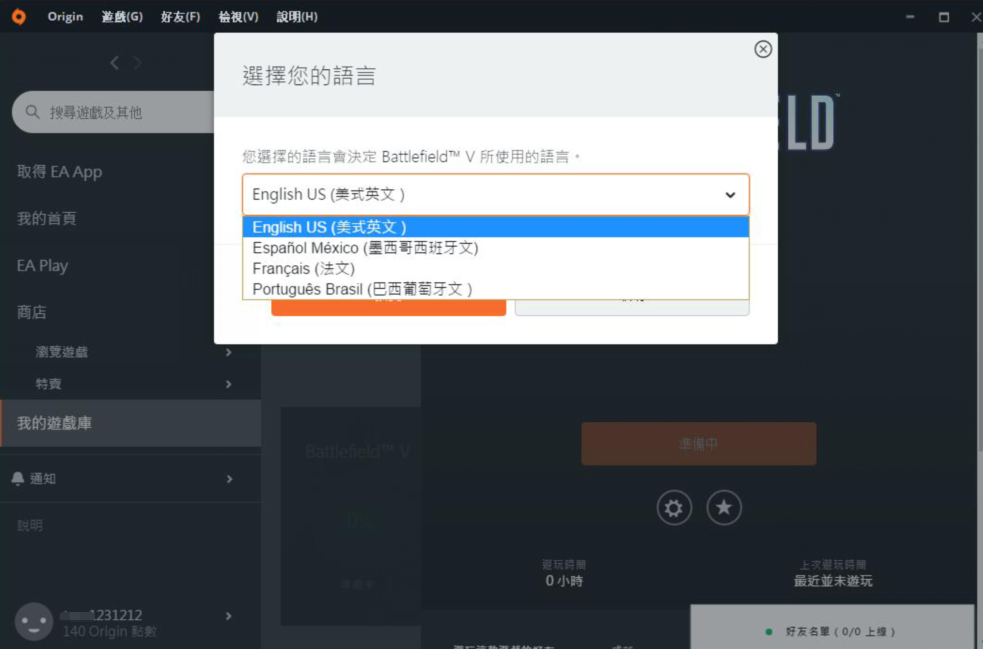Click the notification bell icon

[18, 478]
